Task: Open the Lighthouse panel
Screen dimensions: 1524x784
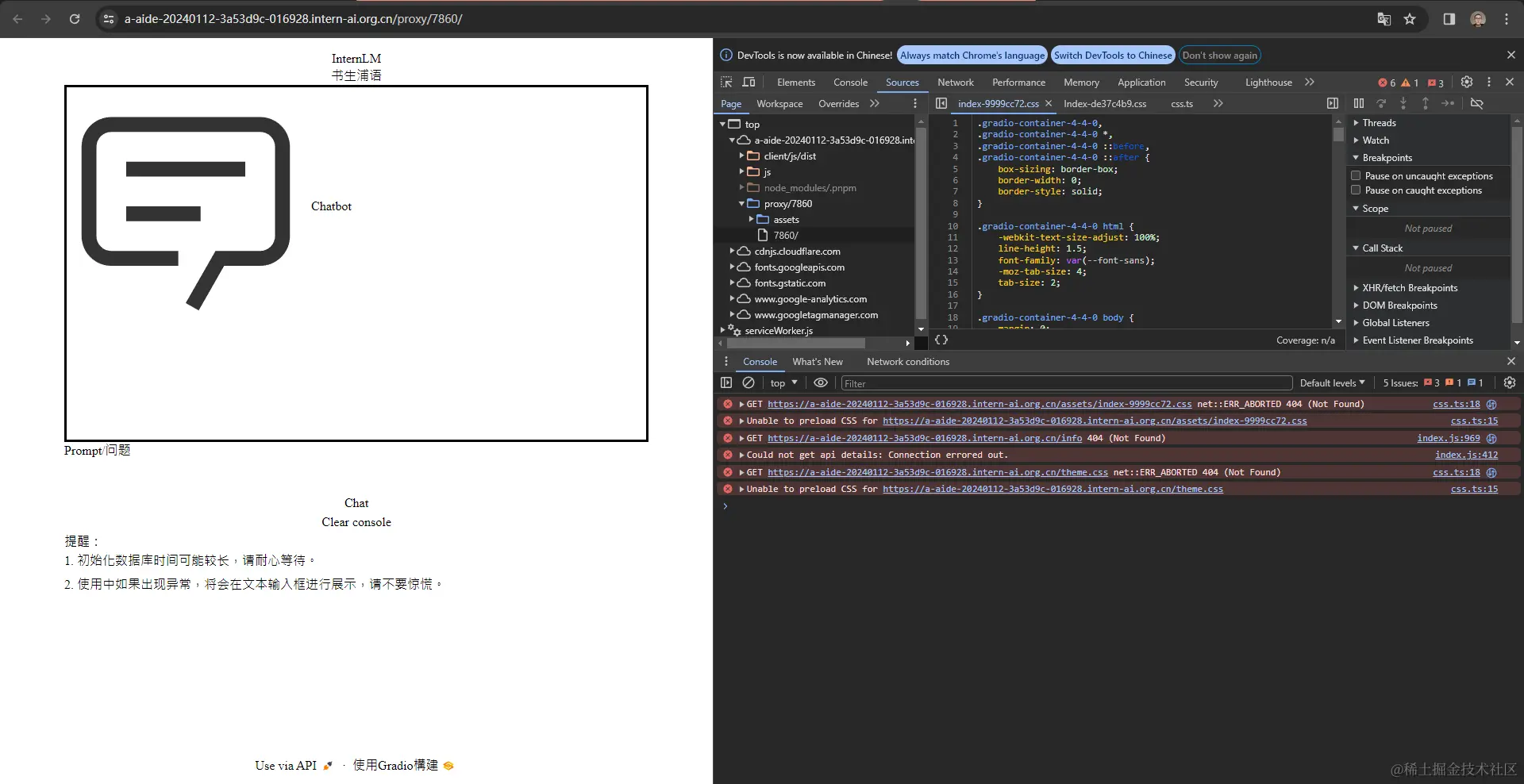Action: 1268,83
